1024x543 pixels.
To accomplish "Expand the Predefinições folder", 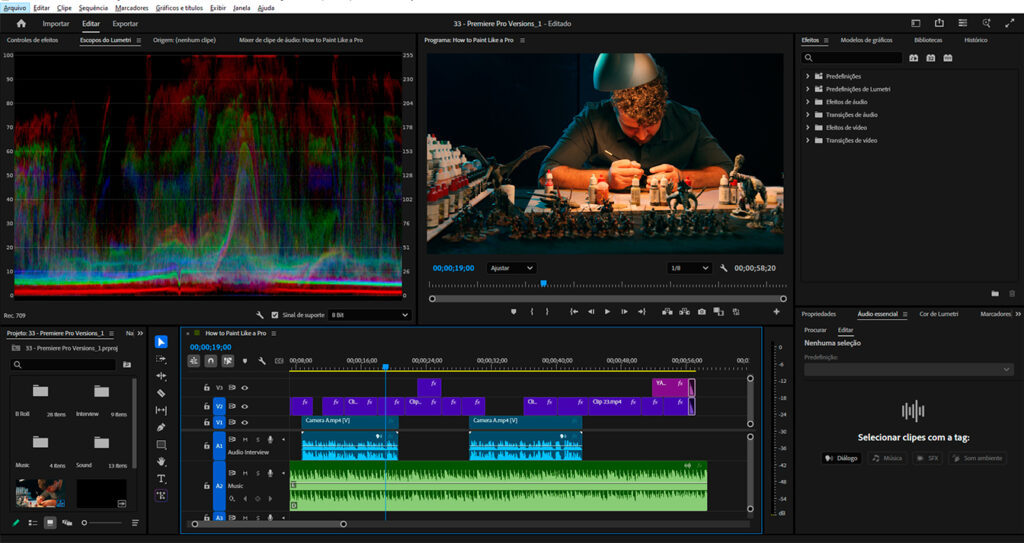I will 808,76.
